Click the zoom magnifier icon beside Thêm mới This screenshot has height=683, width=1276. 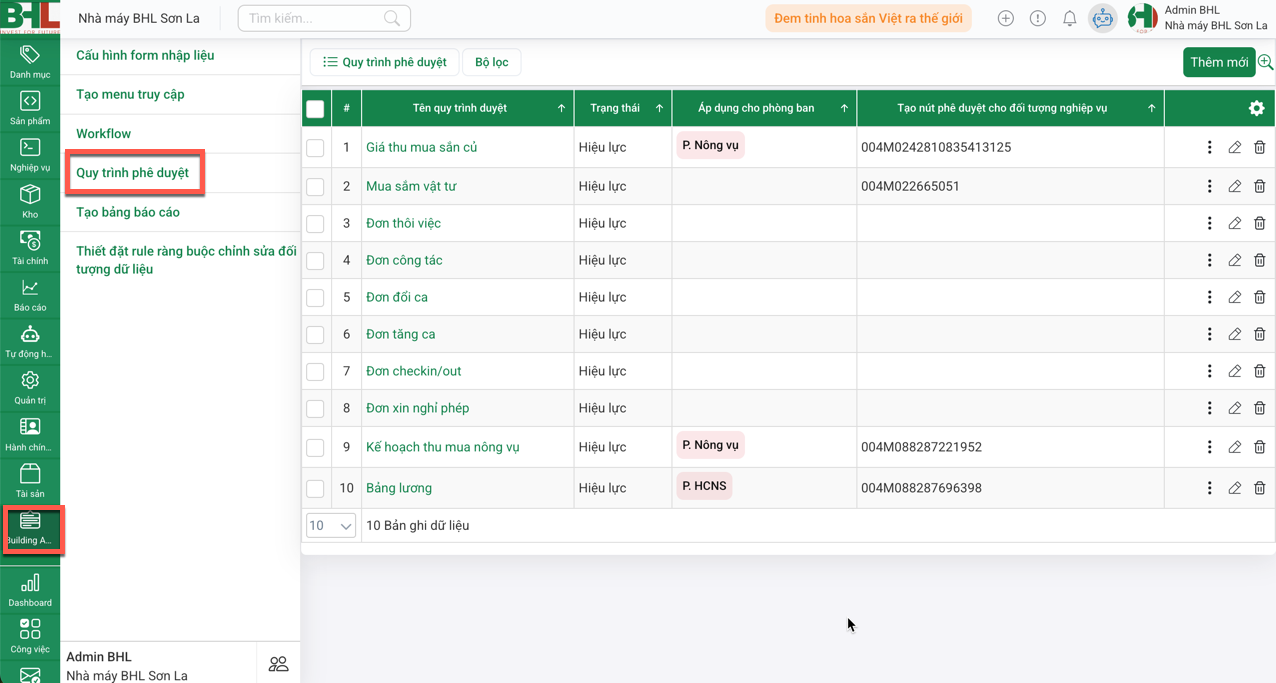coord(1265,62)
